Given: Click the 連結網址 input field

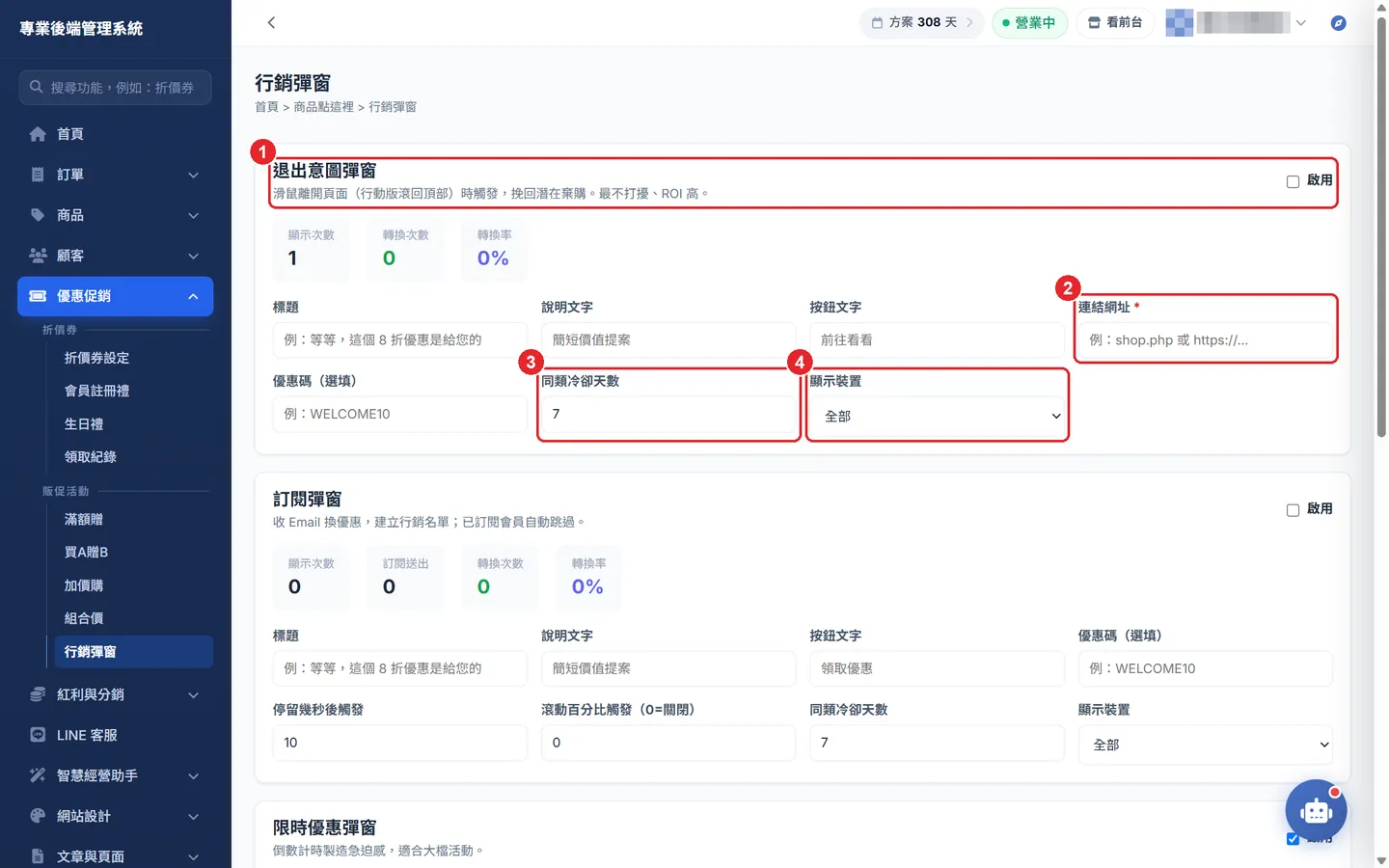Looking at the screenshot, I should [1205, 339].
